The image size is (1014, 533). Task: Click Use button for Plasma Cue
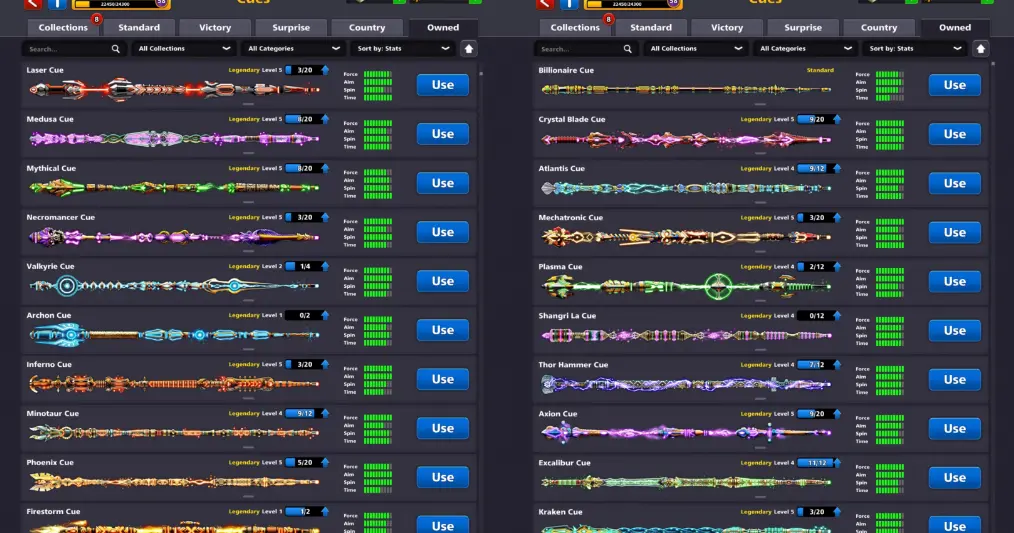(955, 281)
